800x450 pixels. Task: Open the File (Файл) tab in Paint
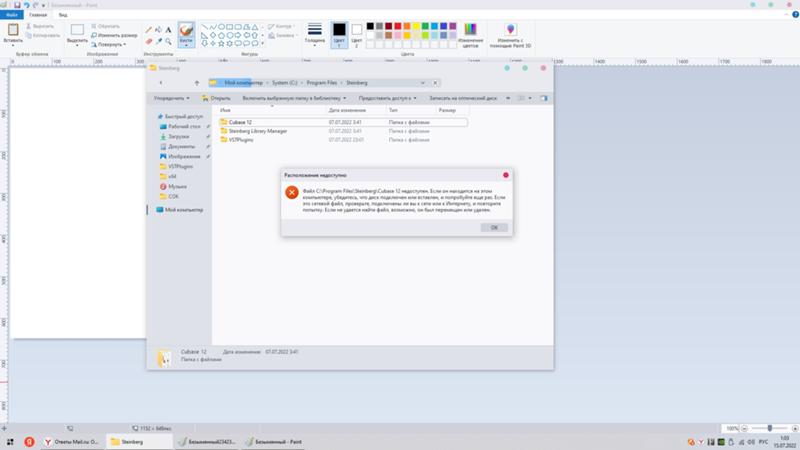(x=12, y=15)
